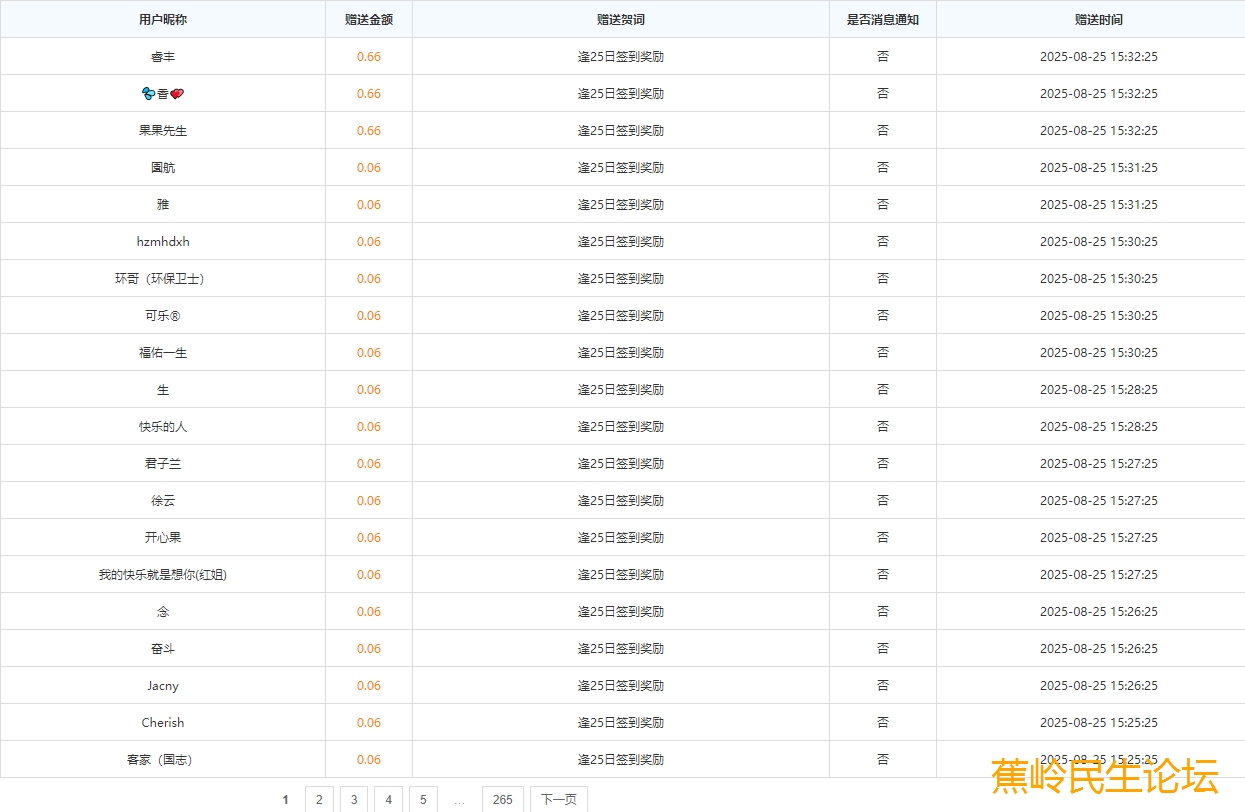Click the 是否消息通知 column header
Image resolution: width=1245 pixels, height=812 pixels.
pyautogui.click(x=882, y=19)
